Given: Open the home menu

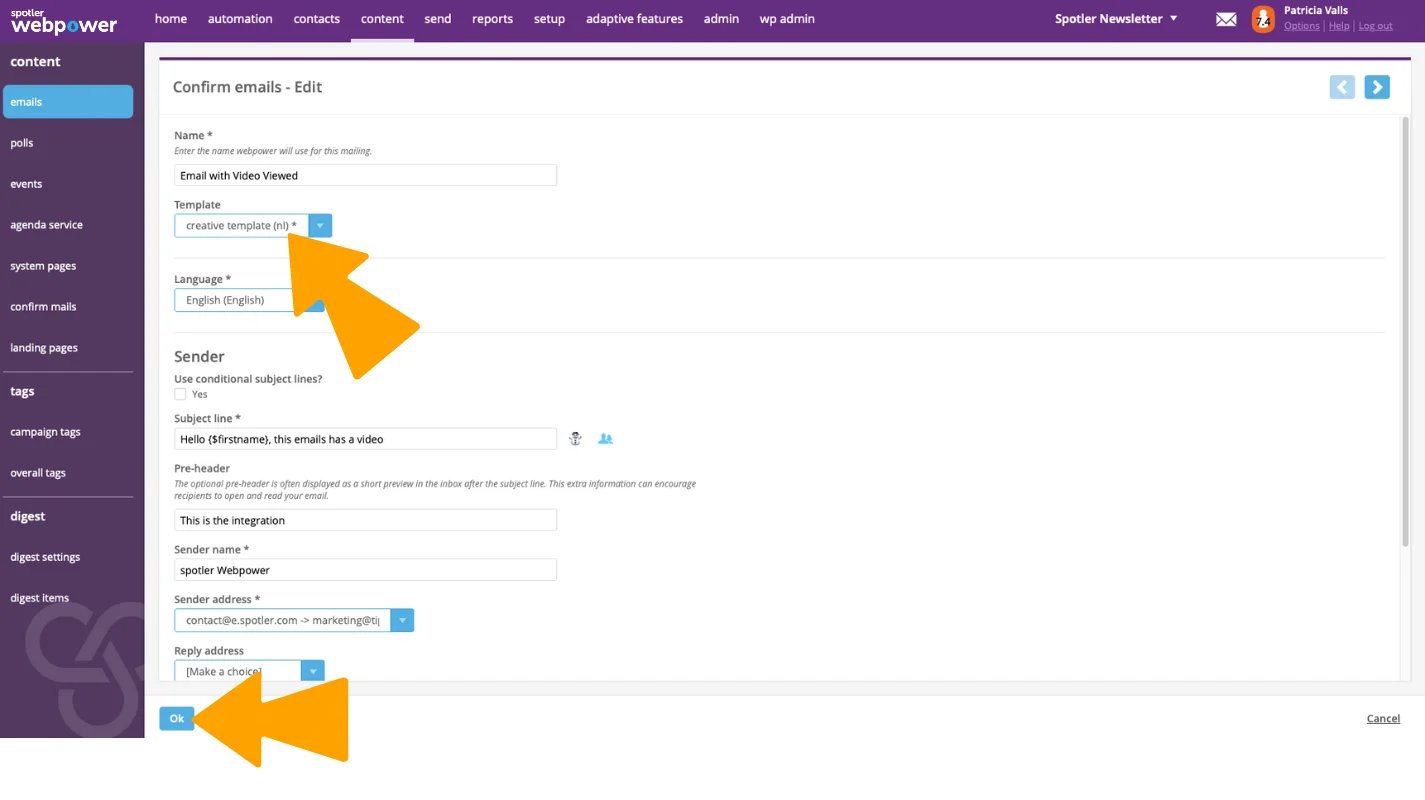Looking at the screenshot, I should tap(171, 19).
